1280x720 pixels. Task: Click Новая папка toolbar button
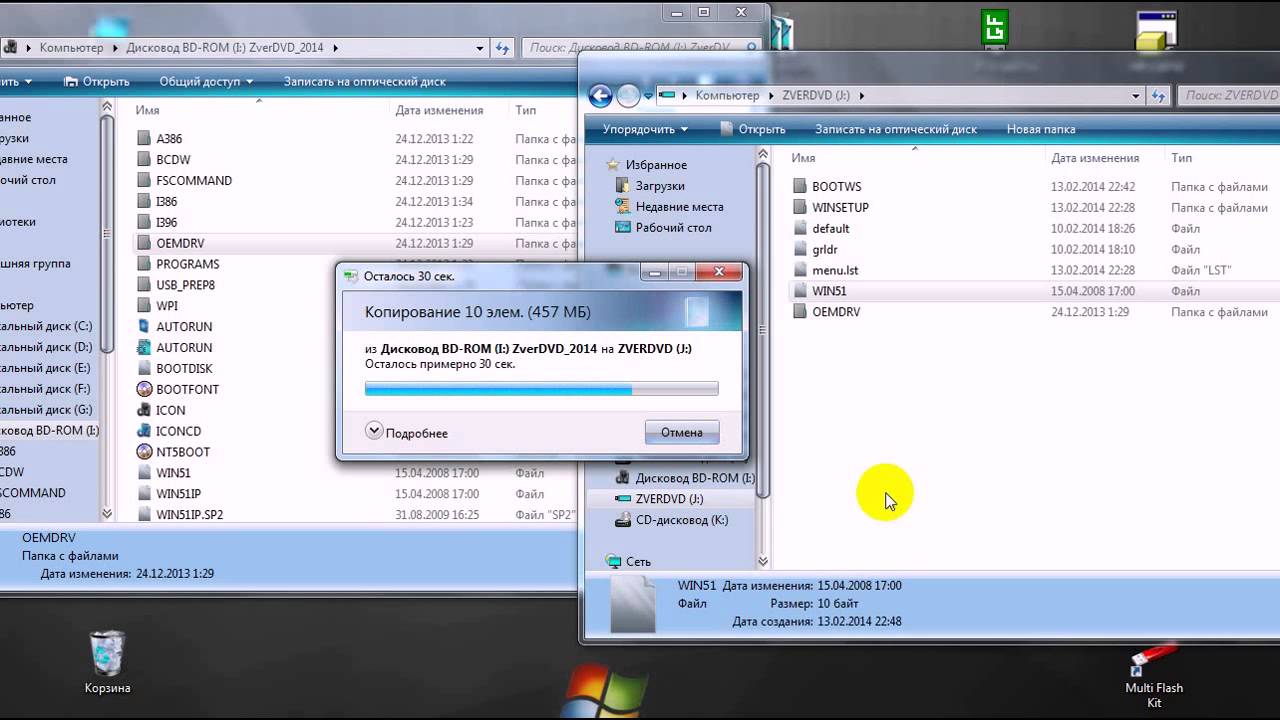[1041, 129]
